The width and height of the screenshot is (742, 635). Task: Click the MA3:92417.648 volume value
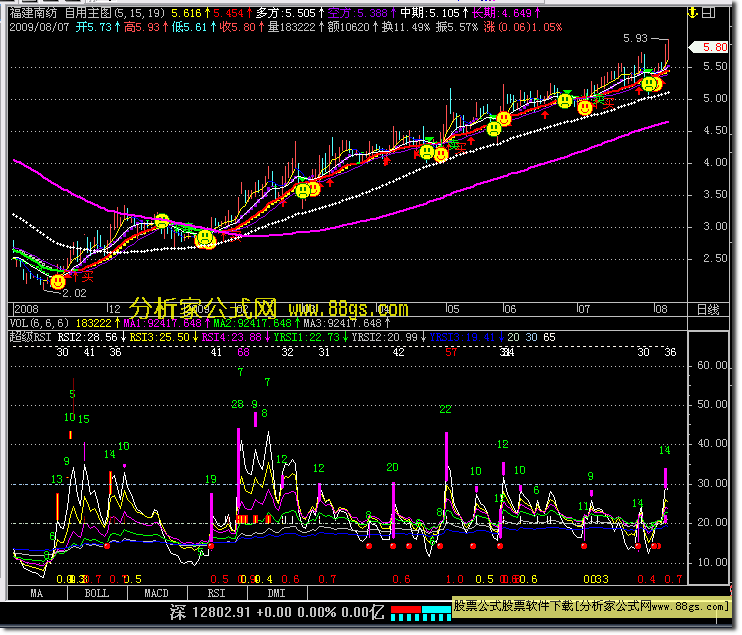coord(343,323)
